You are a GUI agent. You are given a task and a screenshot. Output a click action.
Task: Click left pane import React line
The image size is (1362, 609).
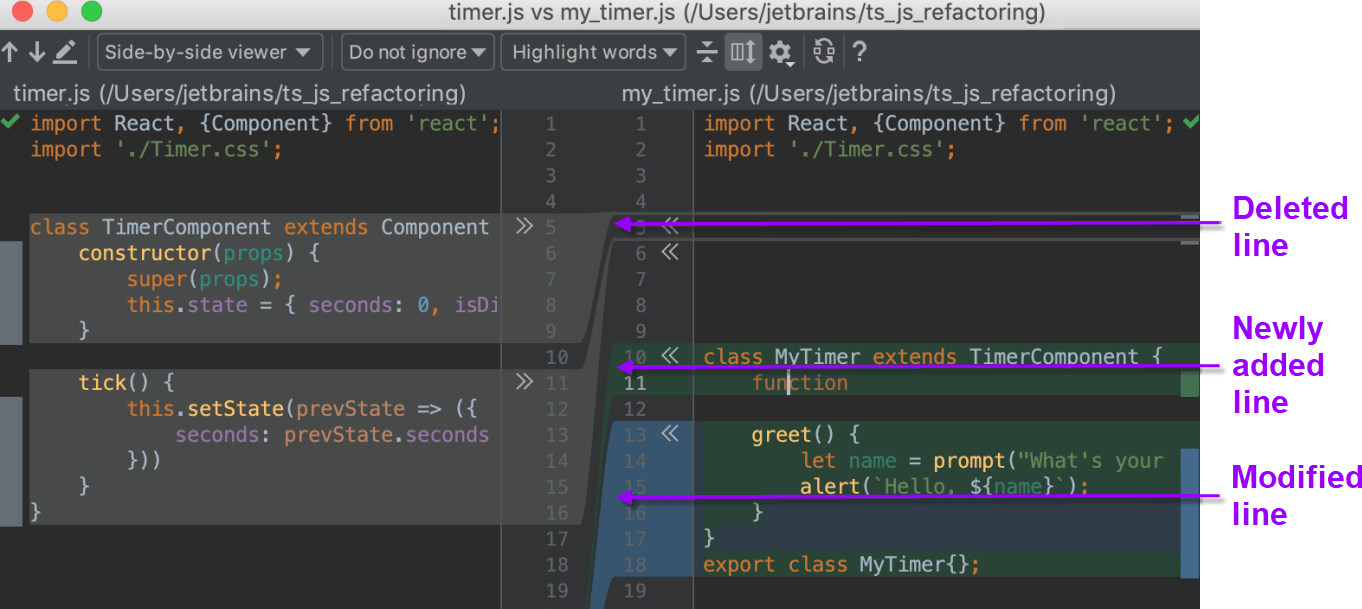(265, 123)
